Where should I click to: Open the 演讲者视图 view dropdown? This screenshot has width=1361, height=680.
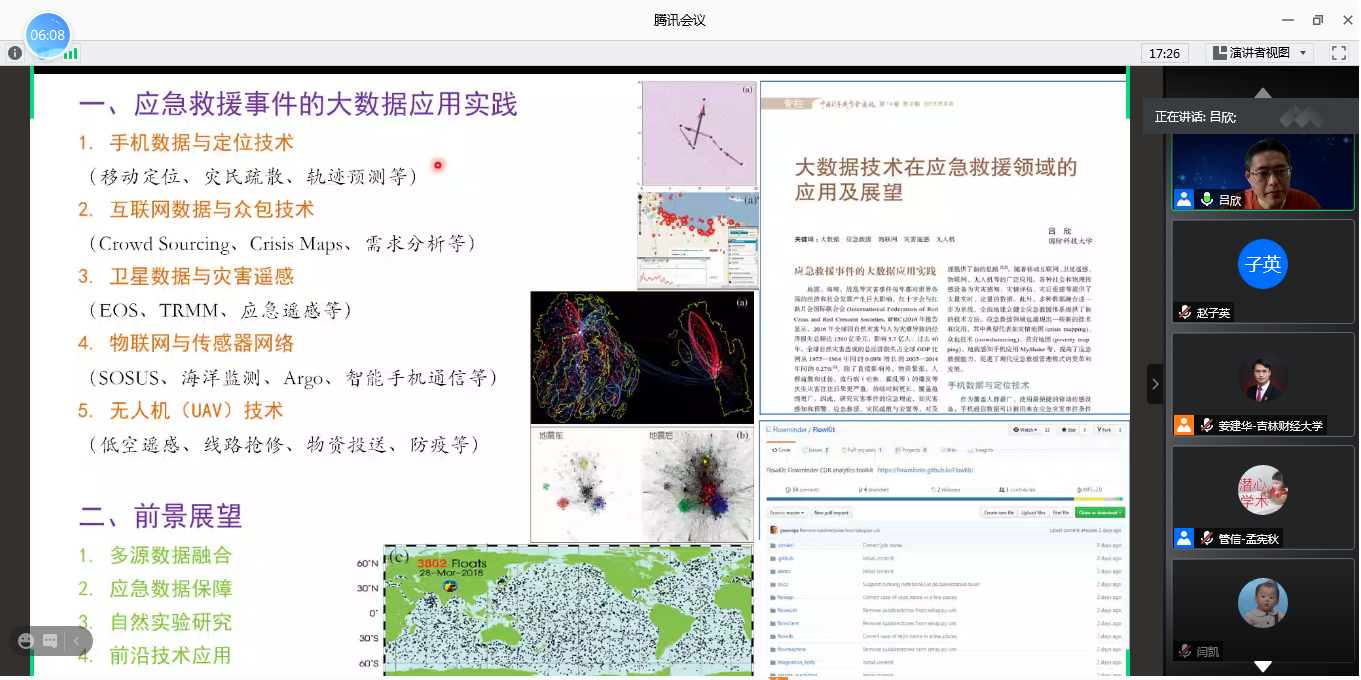point(1260,53)
